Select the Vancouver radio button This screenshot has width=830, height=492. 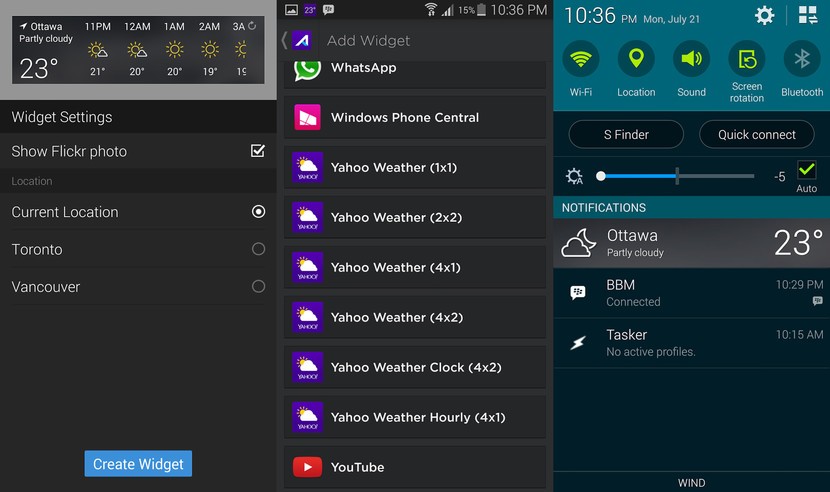pos(258,287)
